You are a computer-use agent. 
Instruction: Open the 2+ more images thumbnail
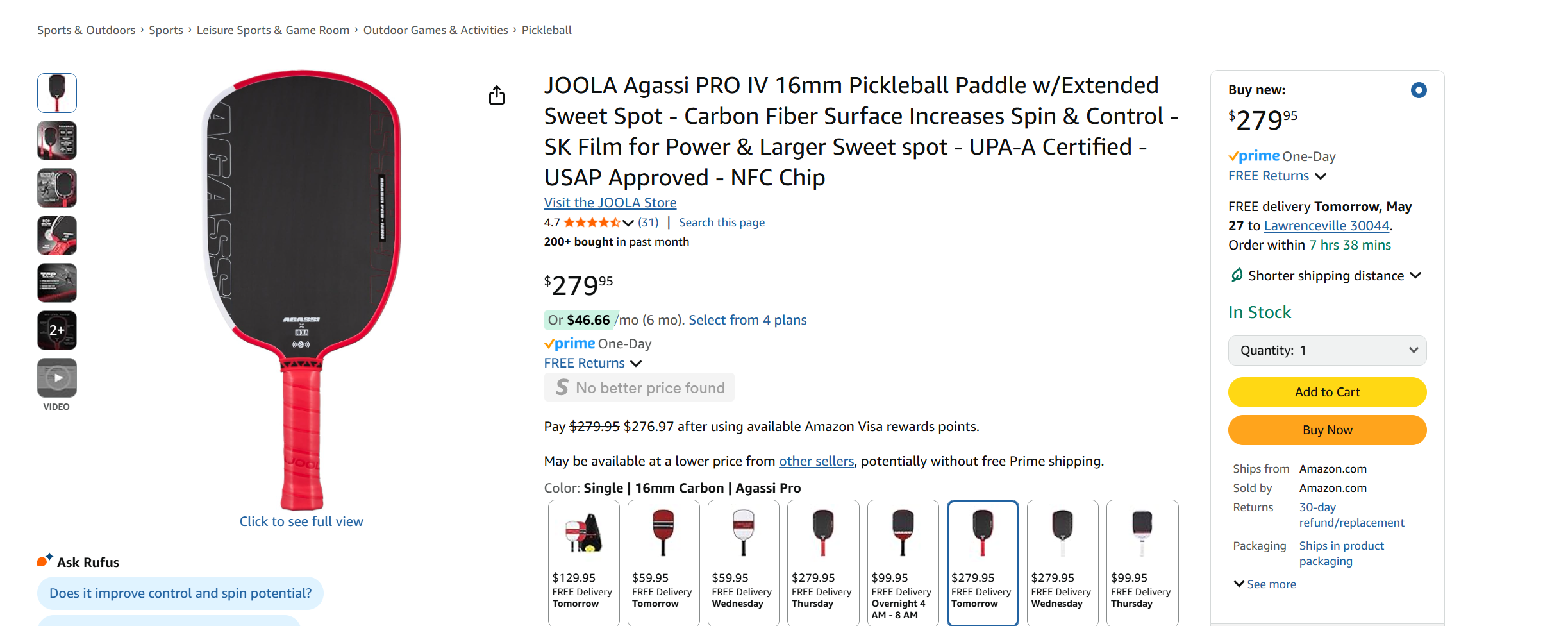pos(57,330)
